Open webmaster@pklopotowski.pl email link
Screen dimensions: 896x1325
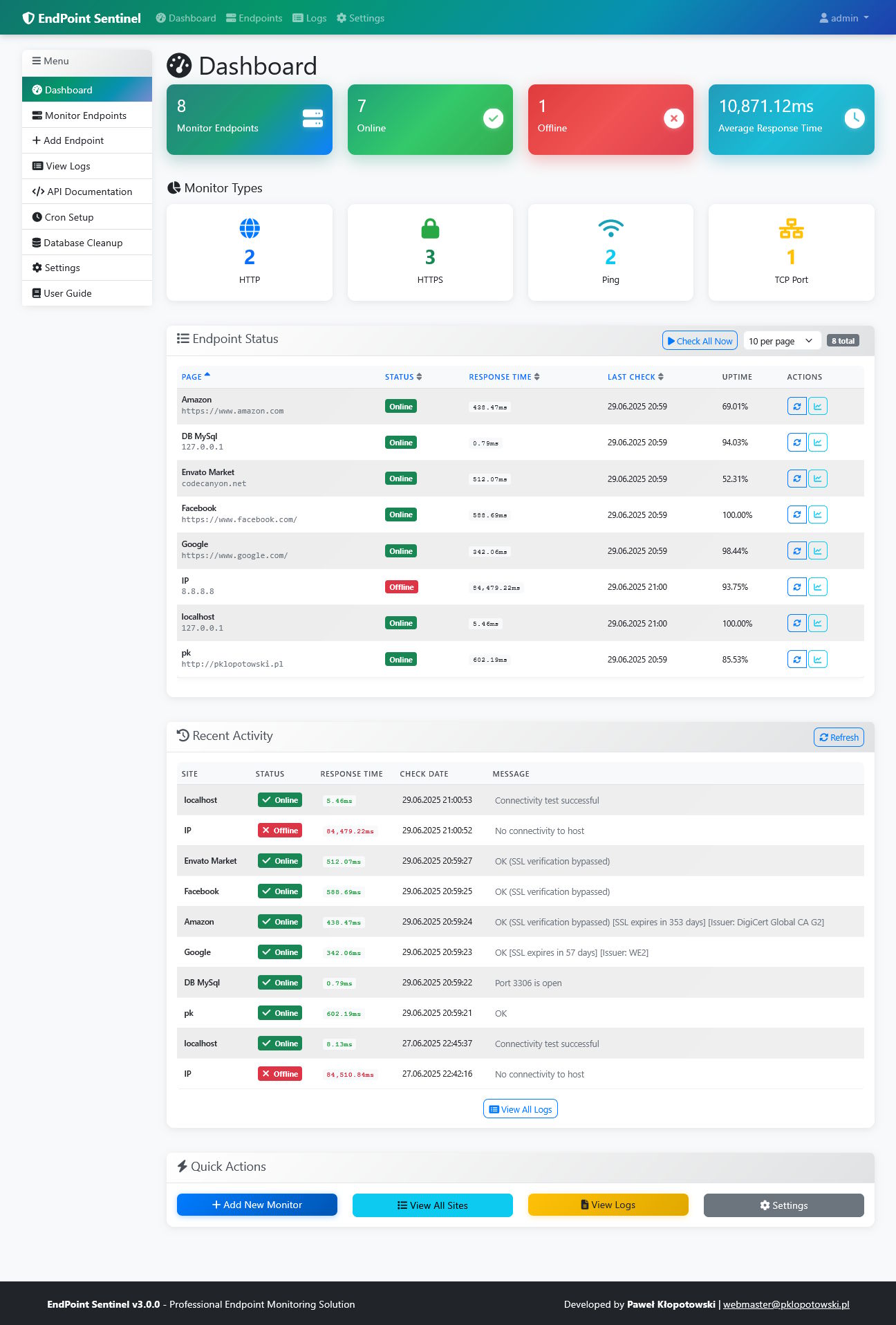pos(786,1304)
